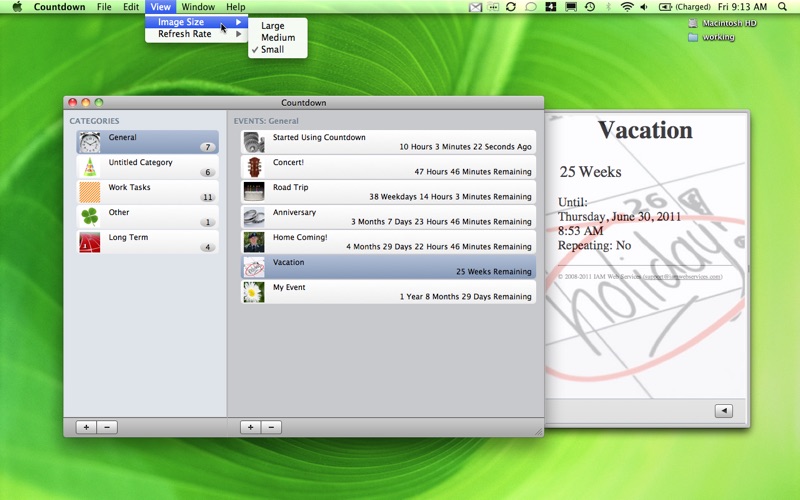Click the Anniversary rings icon
This screenshot has height=500, width=800.
[x=254, y=217]
